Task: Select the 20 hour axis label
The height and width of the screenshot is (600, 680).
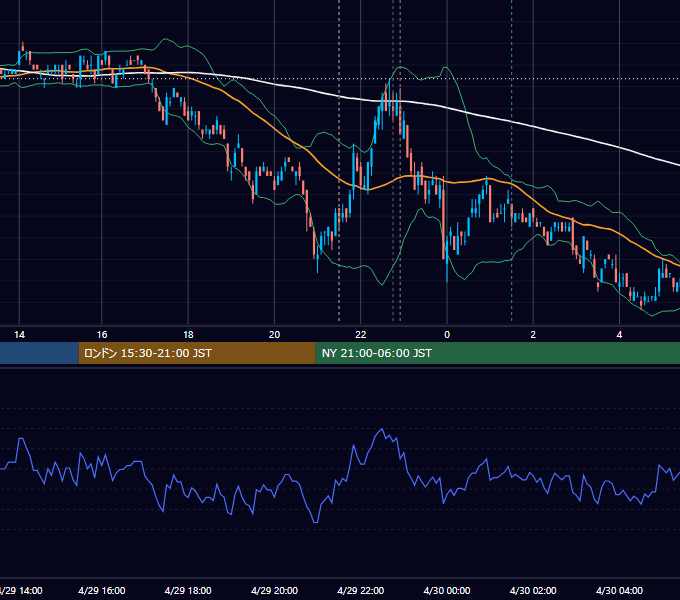Action: [x=275, y=335]
